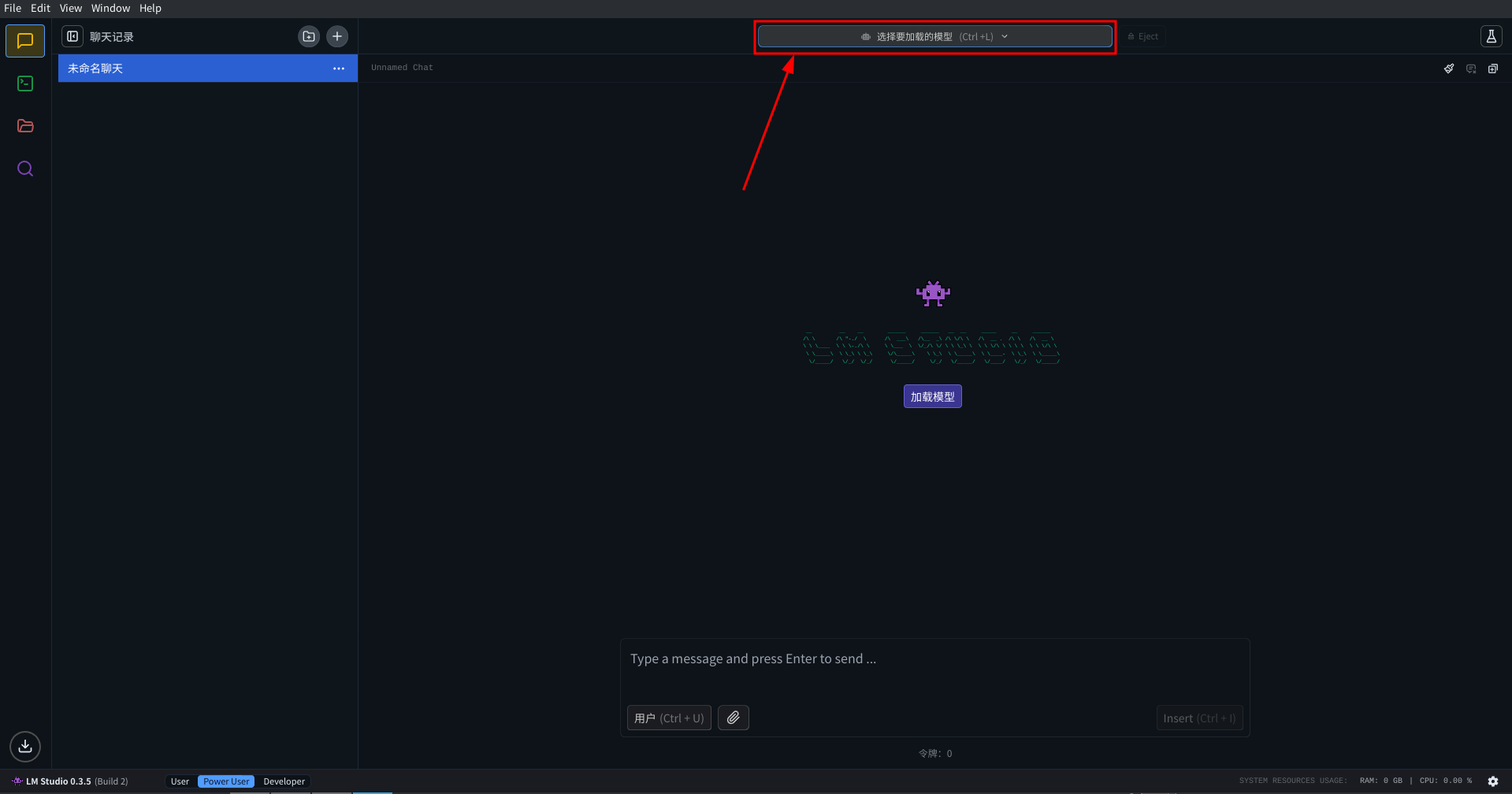Click the 令牌: 0 token counter
The height and width of the screenshot is (794, 1512).
coord(935,754)
